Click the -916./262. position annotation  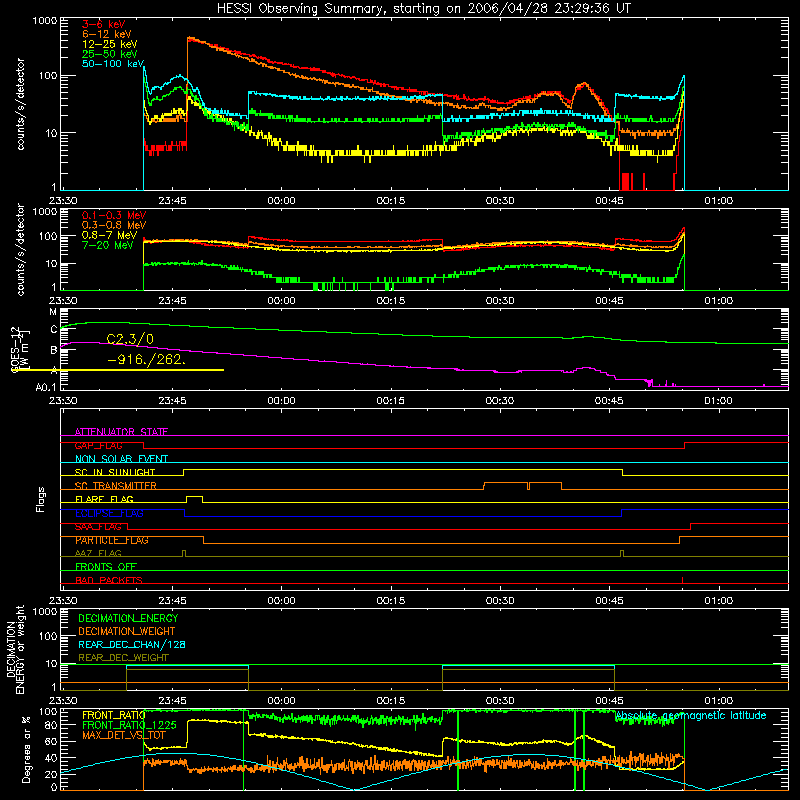tap(147, 360)
